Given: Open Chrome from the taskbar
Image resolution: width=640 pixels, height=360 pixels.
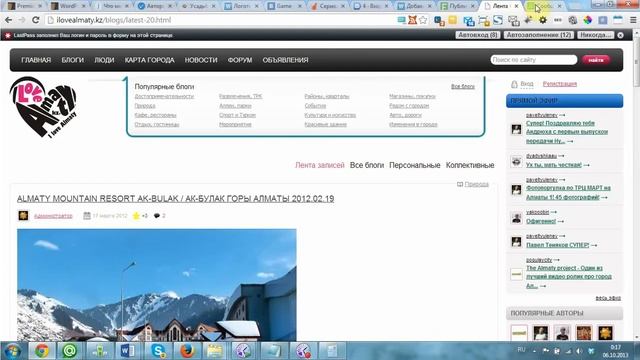Looking at the screenshot, I should [x=41, y=351].
